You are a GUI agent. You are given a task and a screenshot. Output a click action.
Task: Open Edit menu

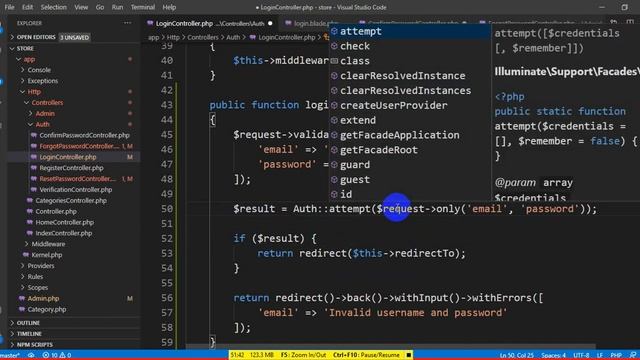pyautogui.click(x=27, y=7)
